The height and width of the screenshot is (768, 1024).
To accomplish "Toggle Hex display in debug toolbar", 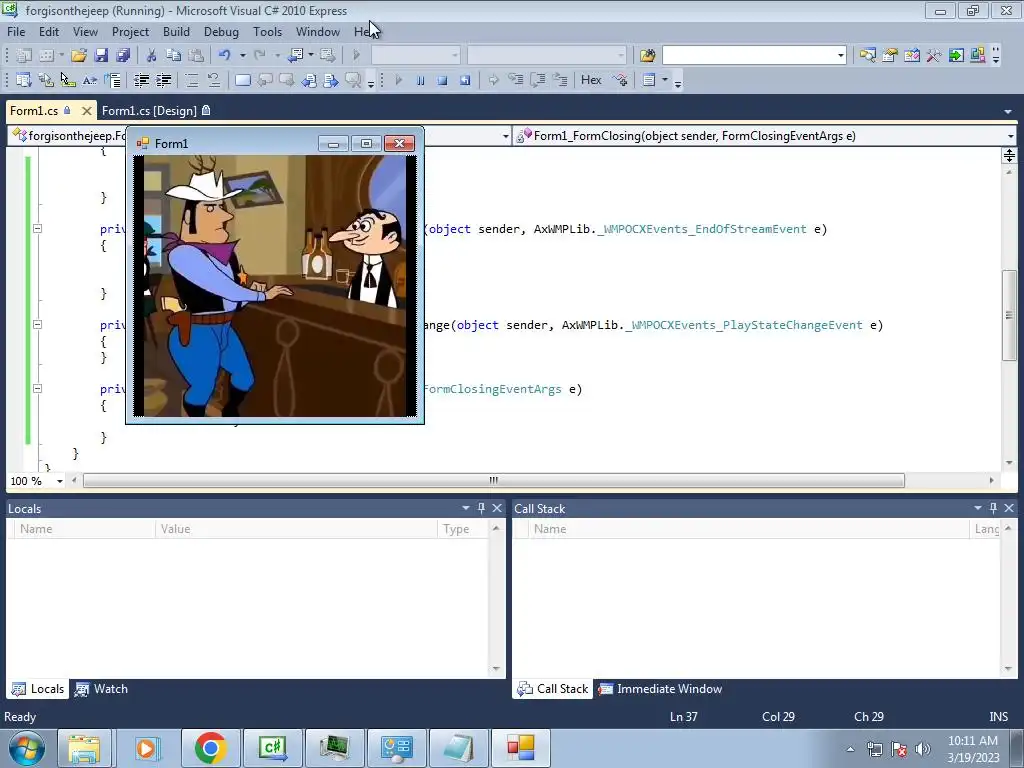I will point(591,80).
